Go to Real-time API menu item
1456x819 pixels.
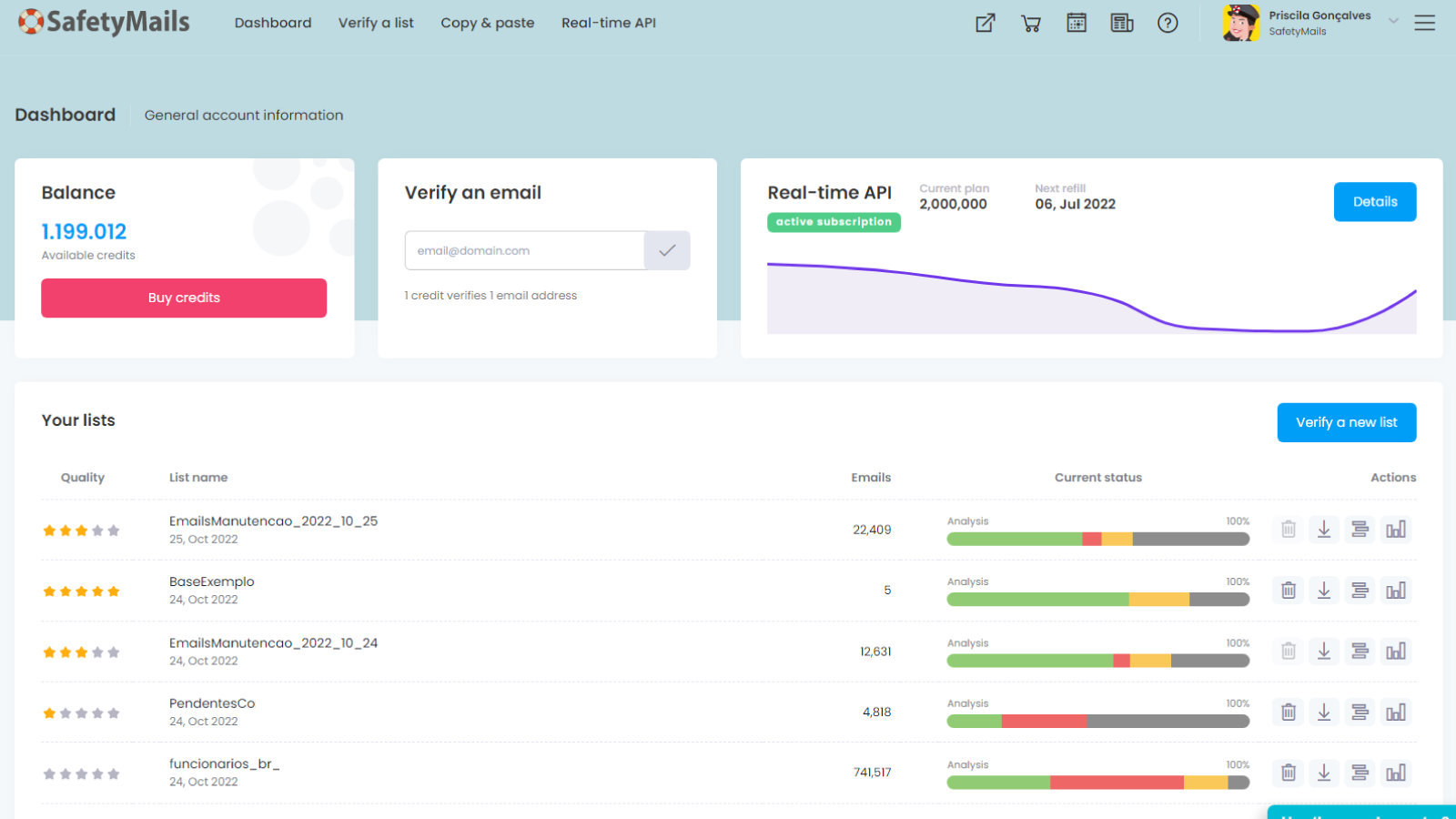608,23
